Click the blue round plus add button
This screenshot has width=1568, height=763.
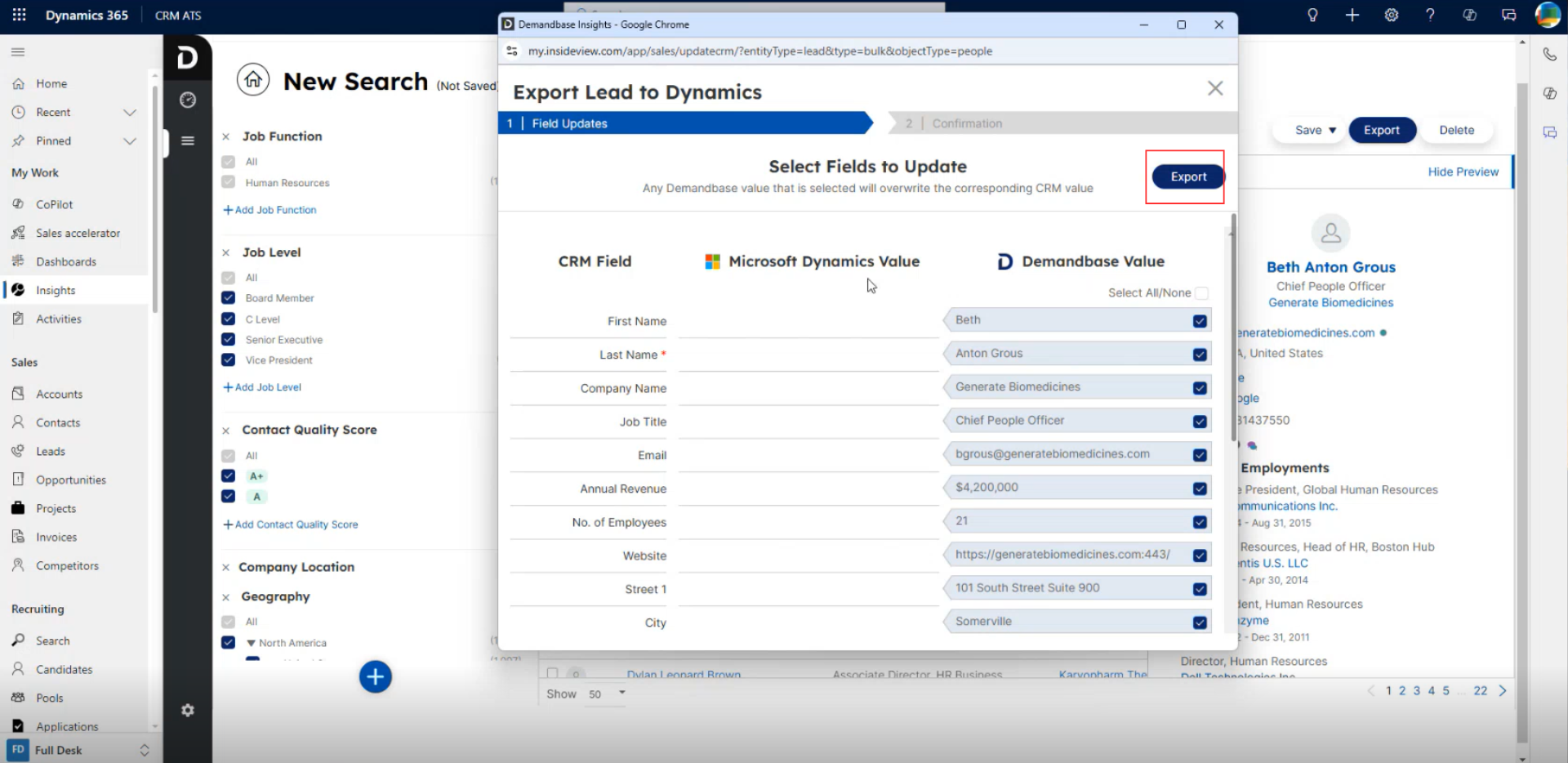pyautogui.click(x=376, y=676)
